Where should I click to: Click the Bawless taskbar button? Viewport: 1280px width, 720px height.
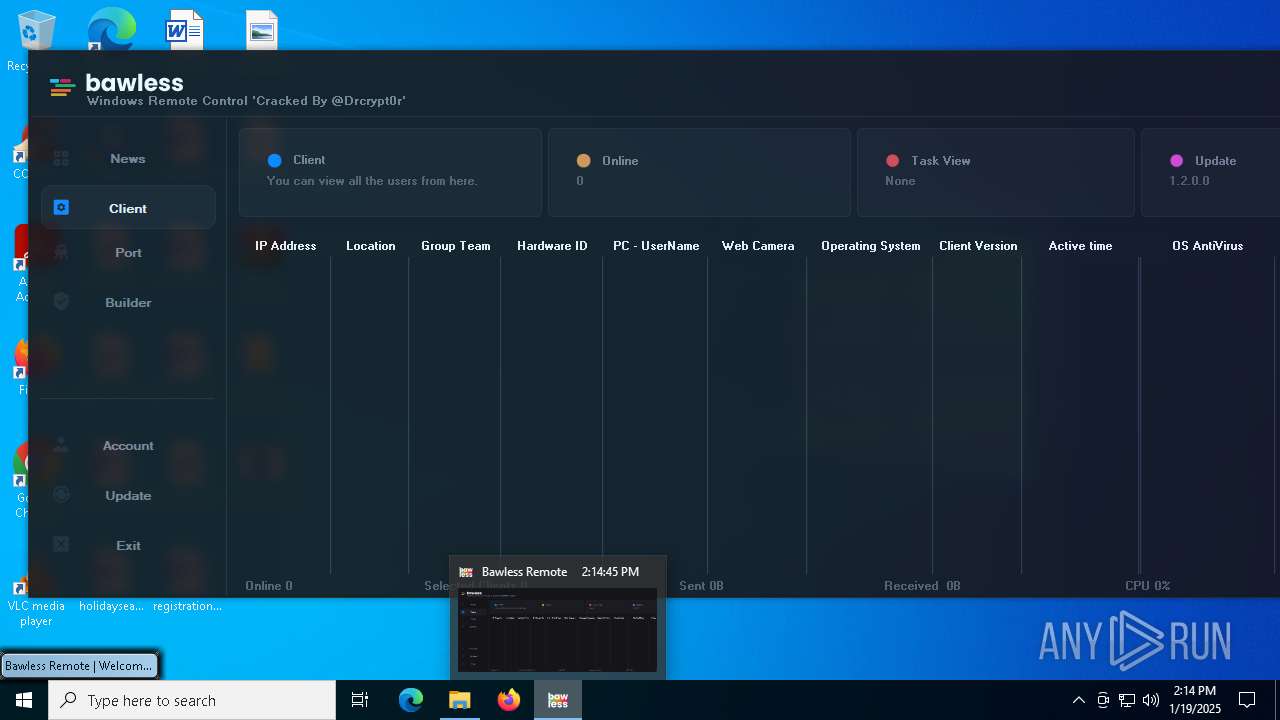558,700
